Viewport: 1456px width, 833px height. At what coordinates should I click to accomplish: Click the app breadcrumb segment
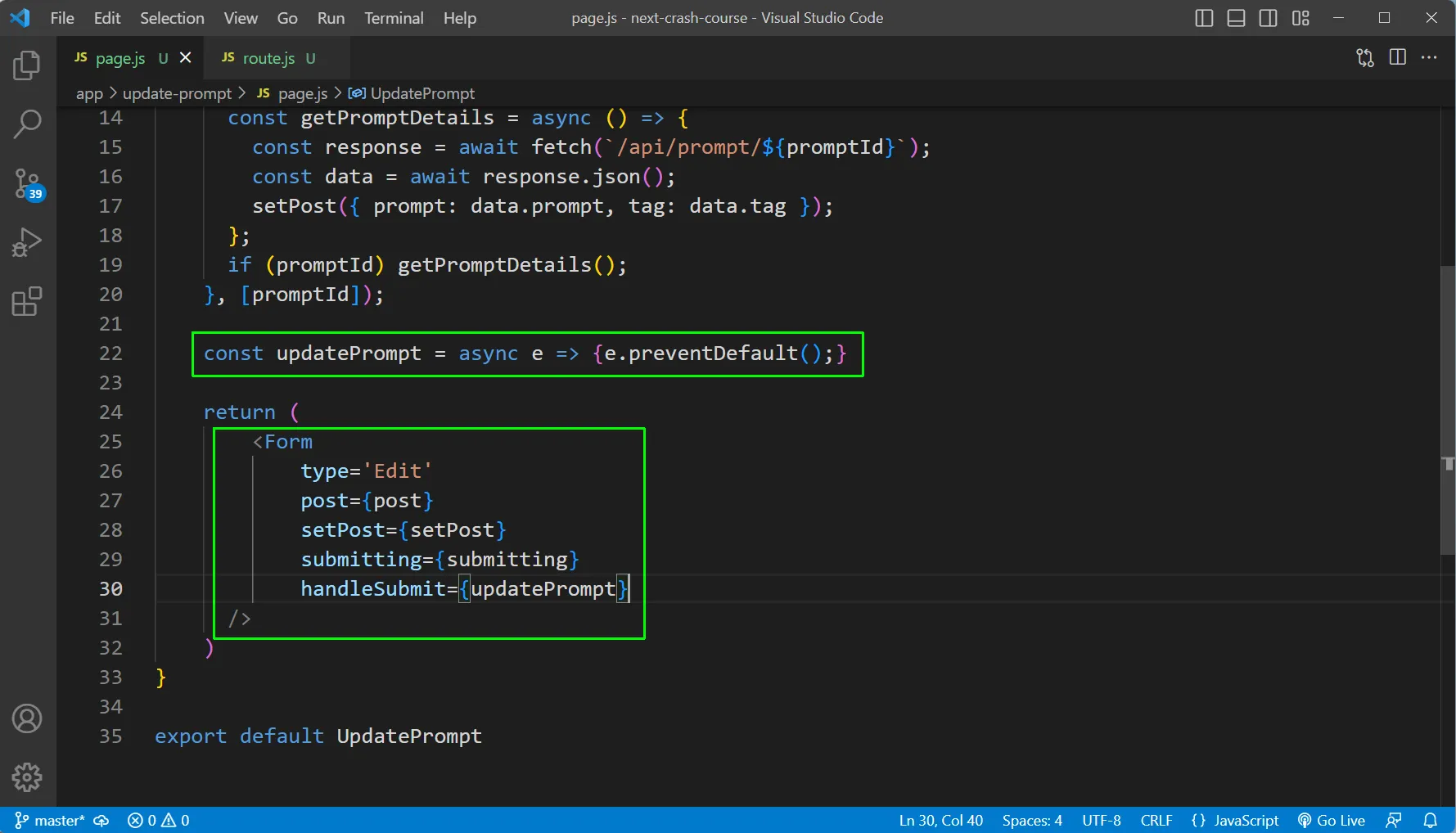(x=89, y=93)
